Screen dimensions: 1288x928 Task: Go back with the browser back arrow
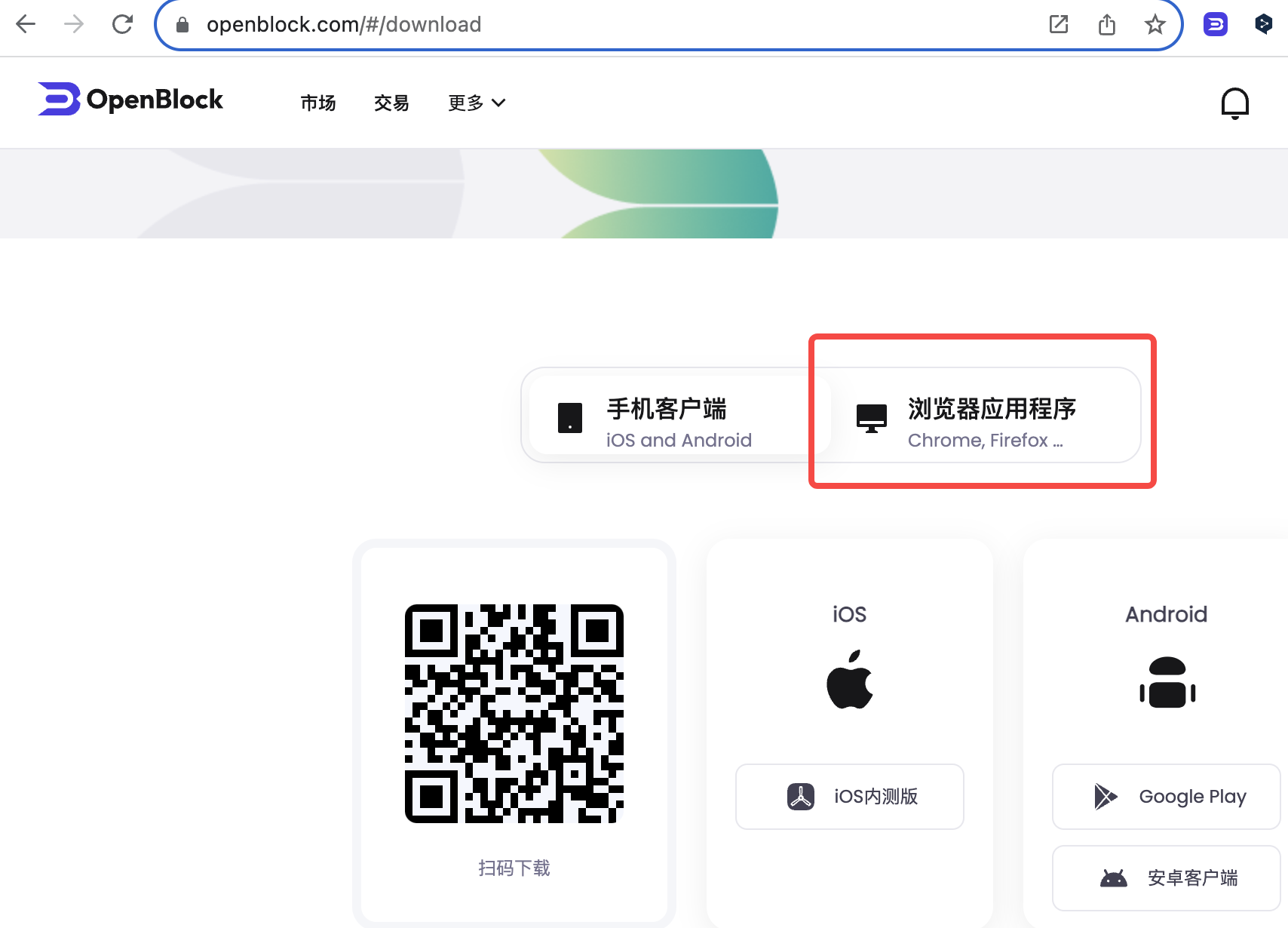point(26,24)
